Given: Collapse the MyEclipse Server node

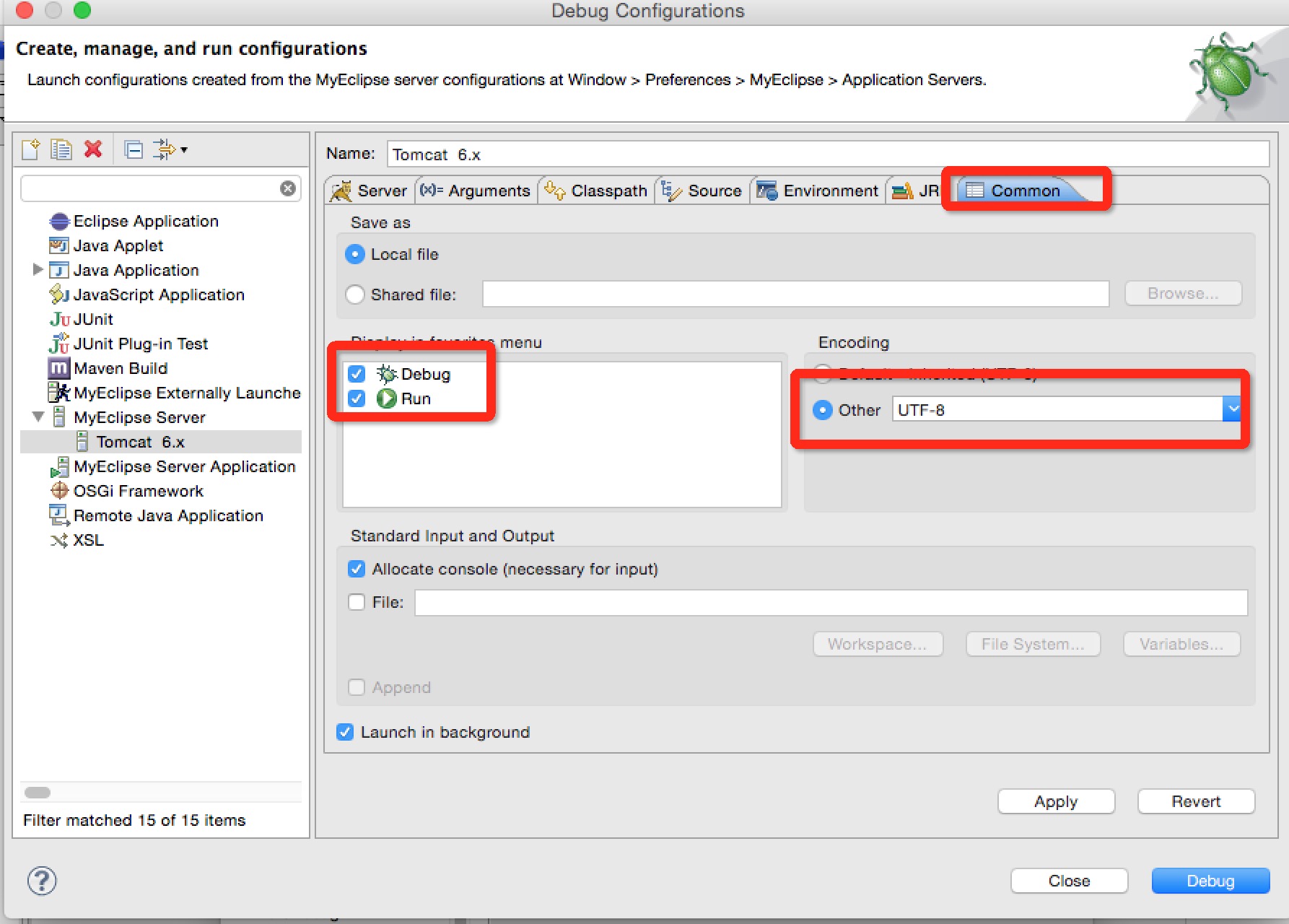Looking at the screenshot, I should [38, 417].
